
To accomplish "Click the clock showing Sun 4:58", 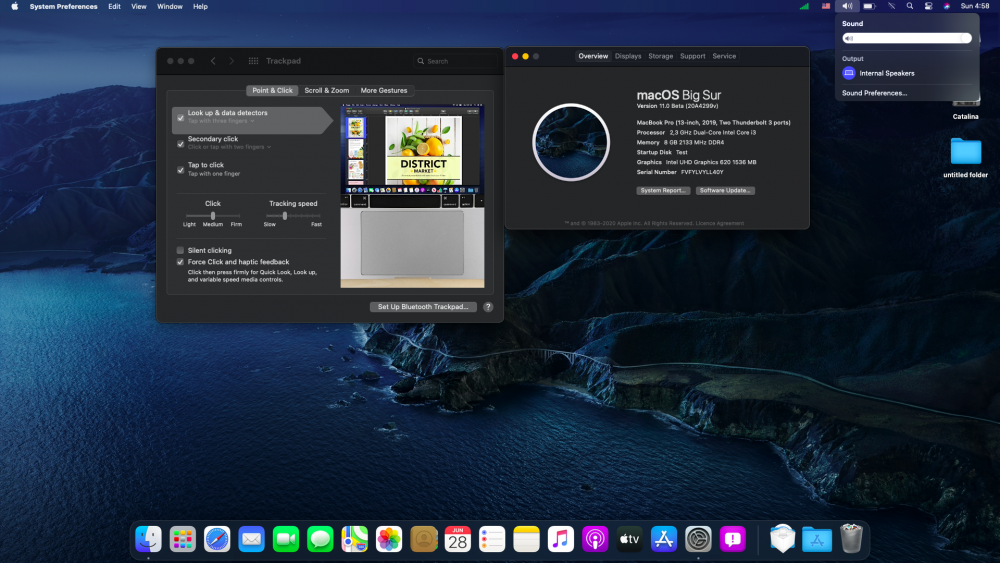I will point(974,6).
